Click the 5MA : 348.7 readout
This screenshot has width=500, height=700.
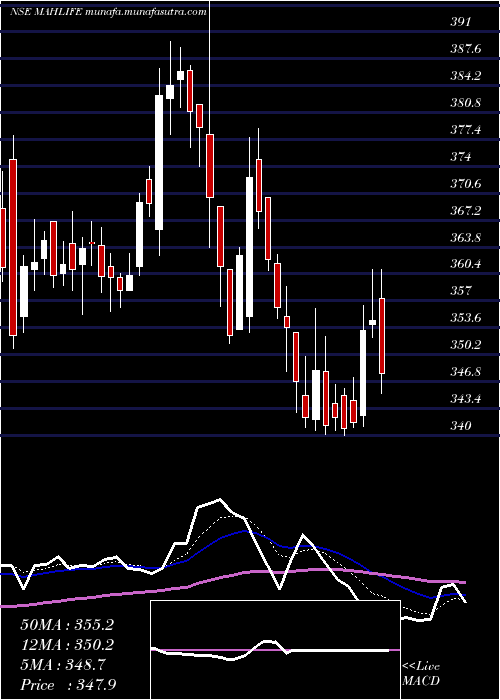pyautogui.click(x=63, y=665)
